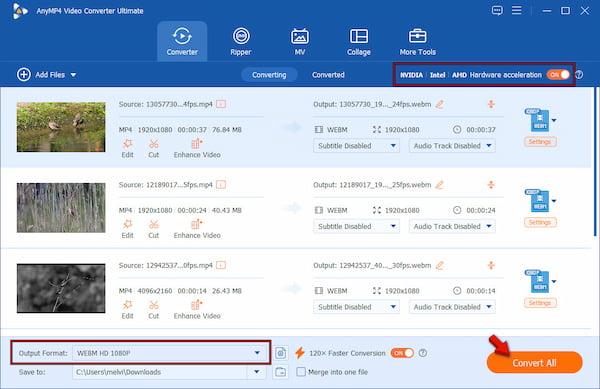
Task: Click Edit for the 12189017 video
Action: click(127, 229)
